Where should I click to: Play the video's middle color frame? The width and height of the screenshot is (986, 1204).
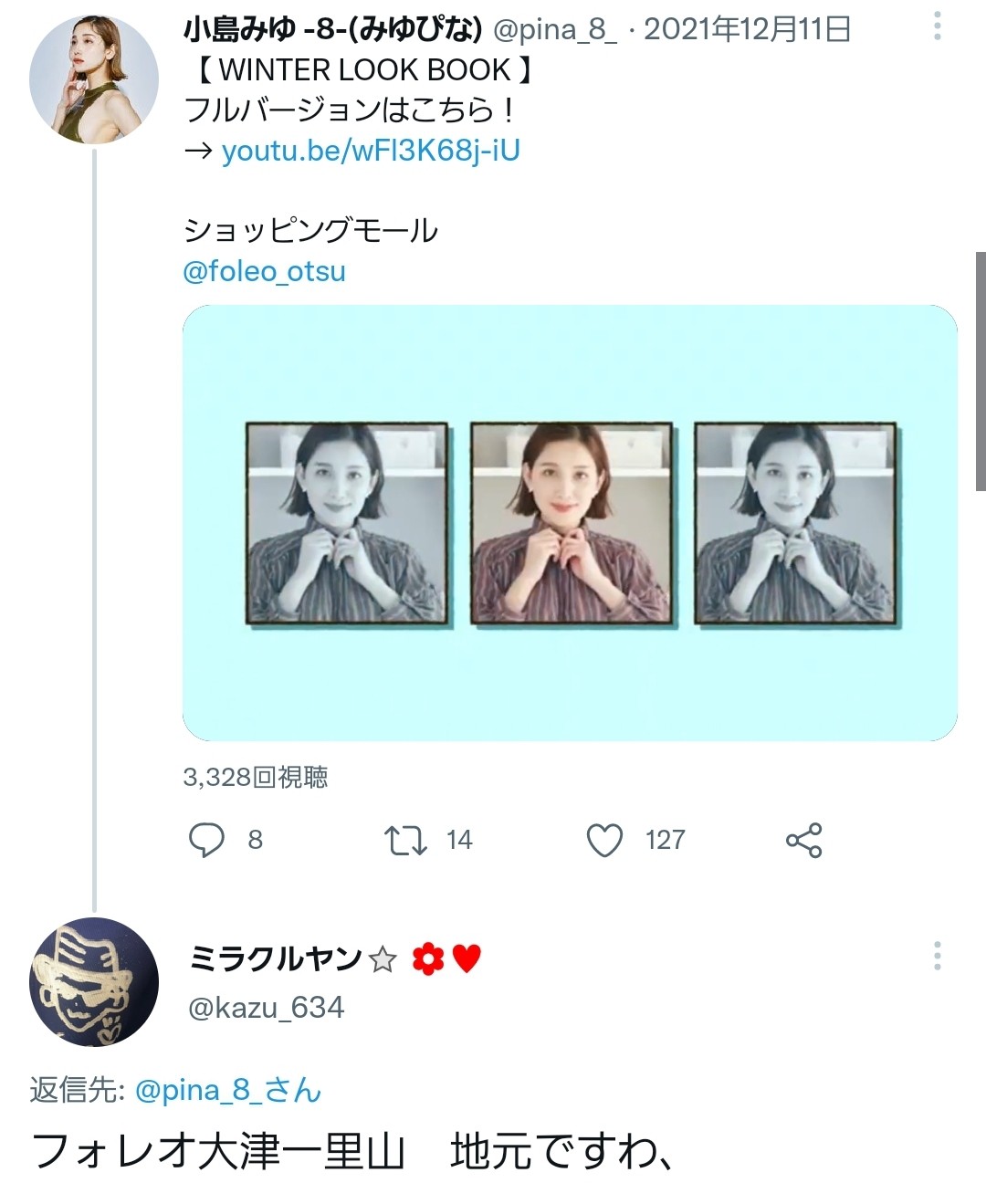point(572,523)
